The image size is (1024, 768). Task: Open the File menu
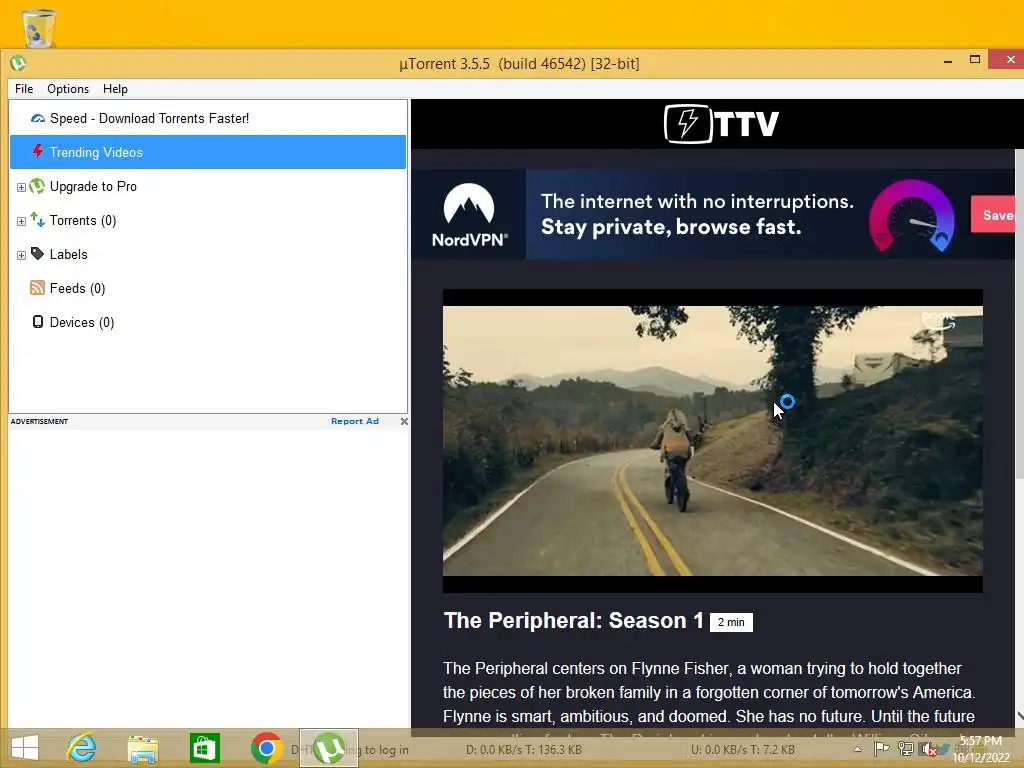[x=24, y=89]
